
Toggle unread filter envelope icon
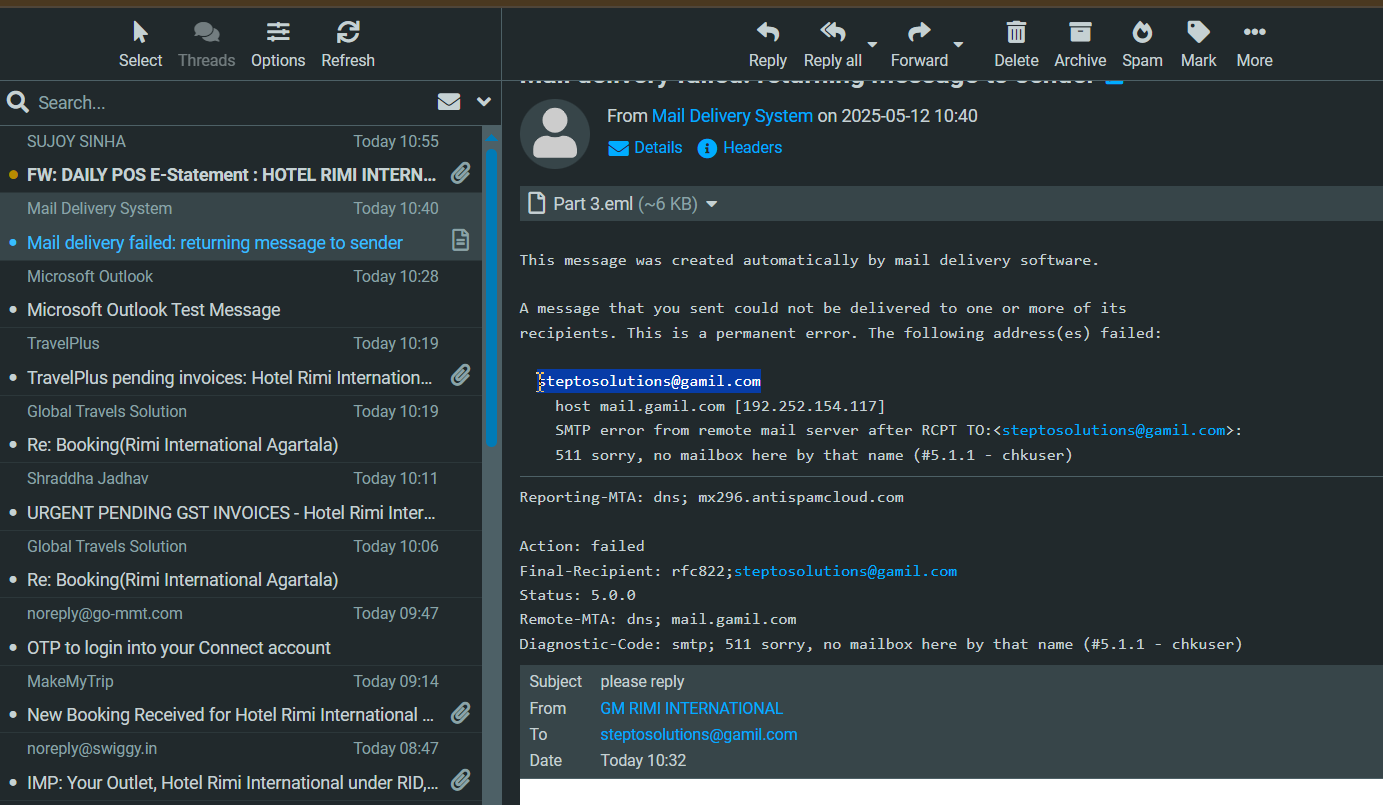[449, 102]
